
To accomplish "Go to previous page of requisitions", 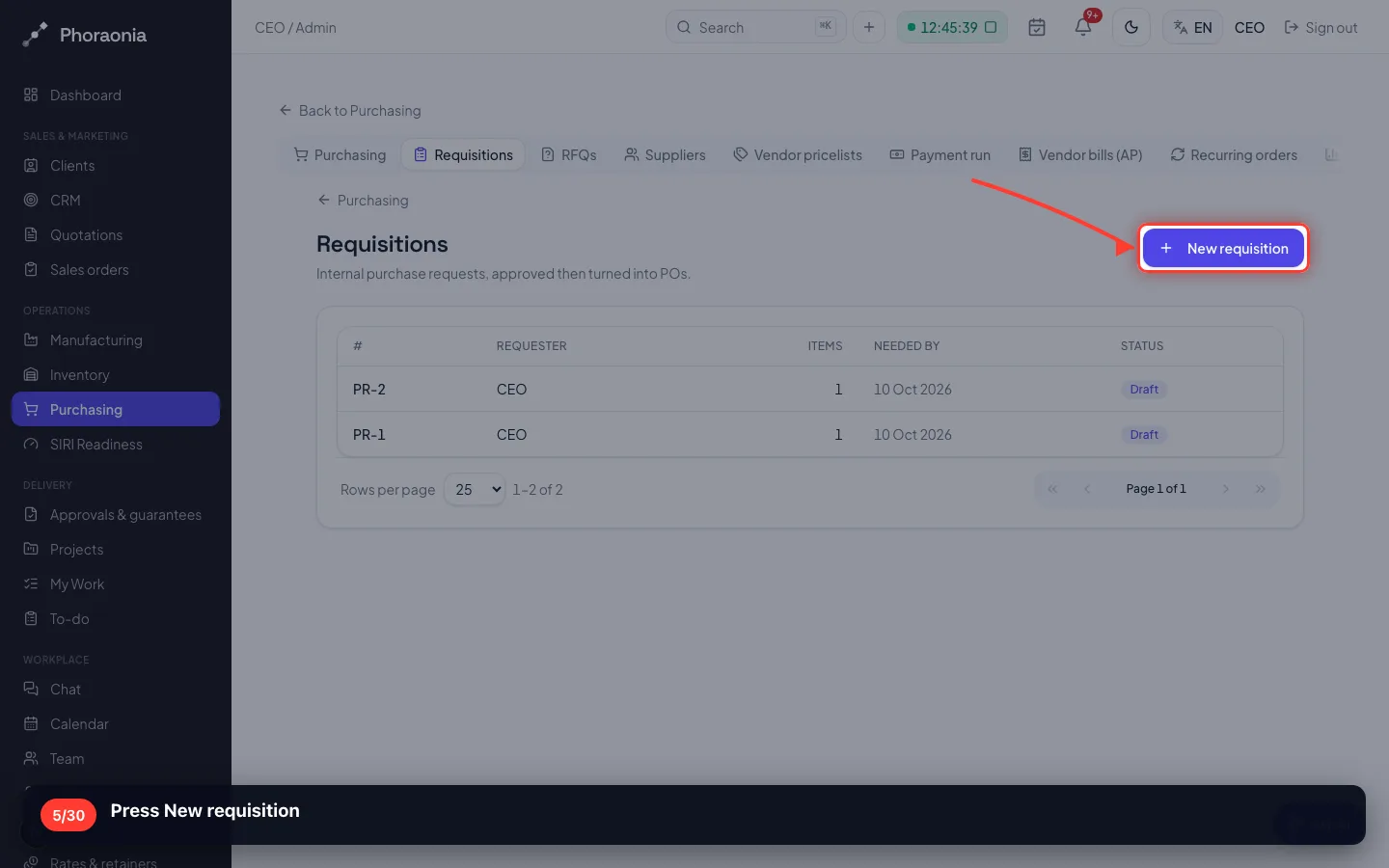I will point(1087,489).
